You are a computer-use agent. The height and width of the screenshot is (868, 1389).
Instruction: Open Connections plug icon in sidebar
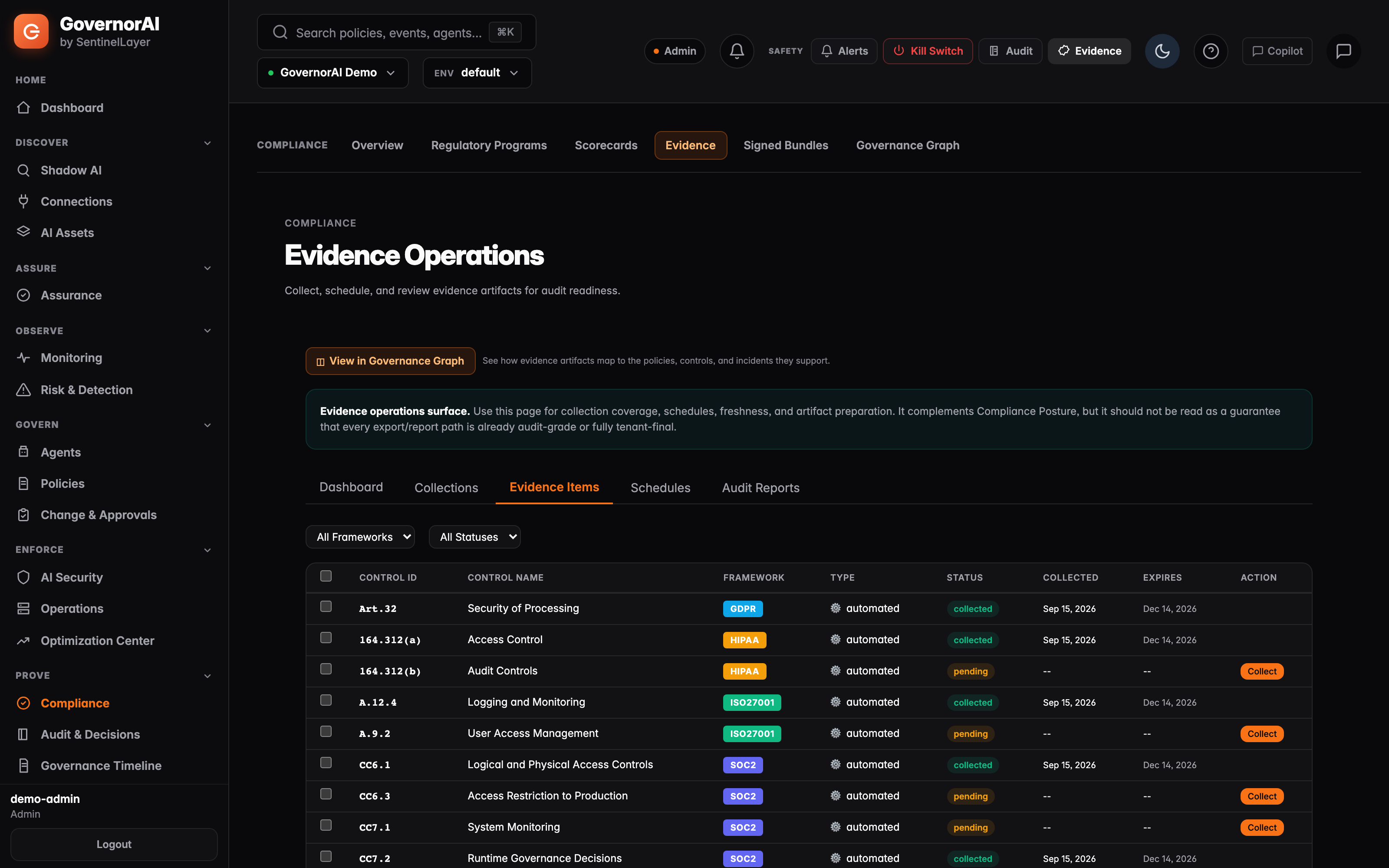tap(23, 201)
